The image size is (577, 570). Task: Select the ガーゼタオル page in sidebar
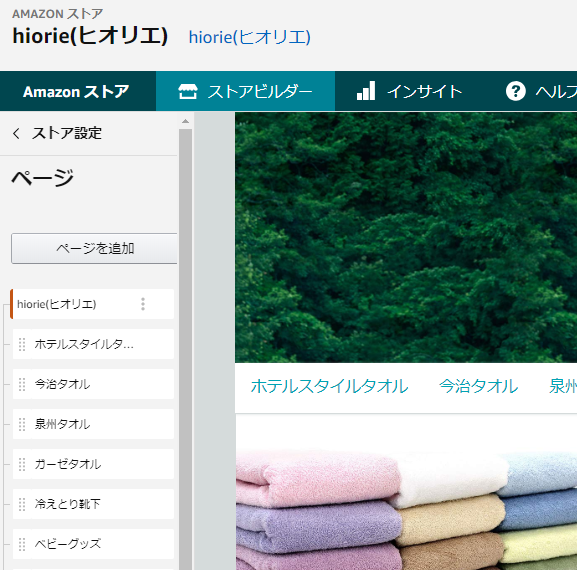click(93, 464)
